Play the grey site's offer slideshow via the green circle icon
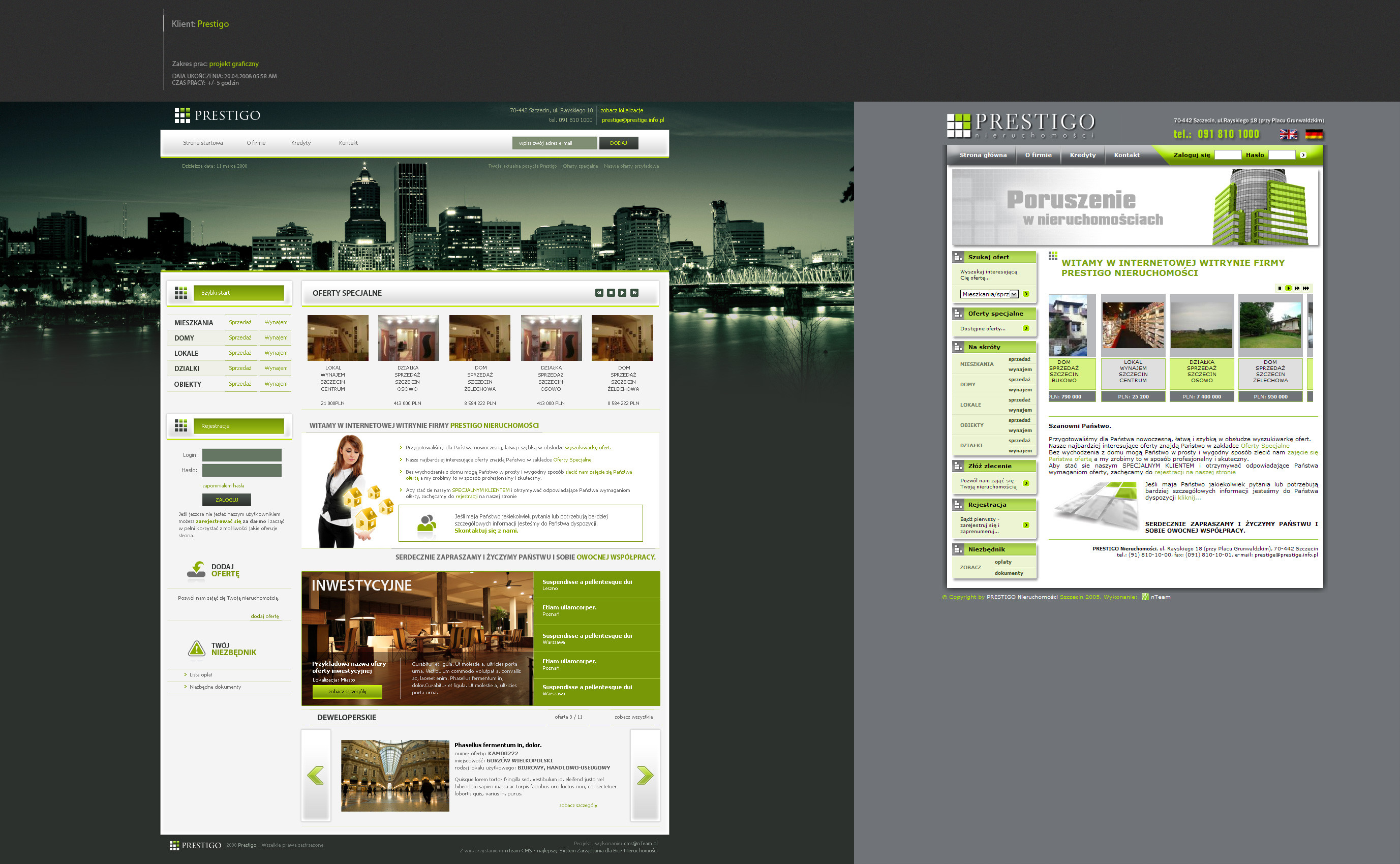This screenshot has width=1400, height=864. click(x=1288, y=288)
